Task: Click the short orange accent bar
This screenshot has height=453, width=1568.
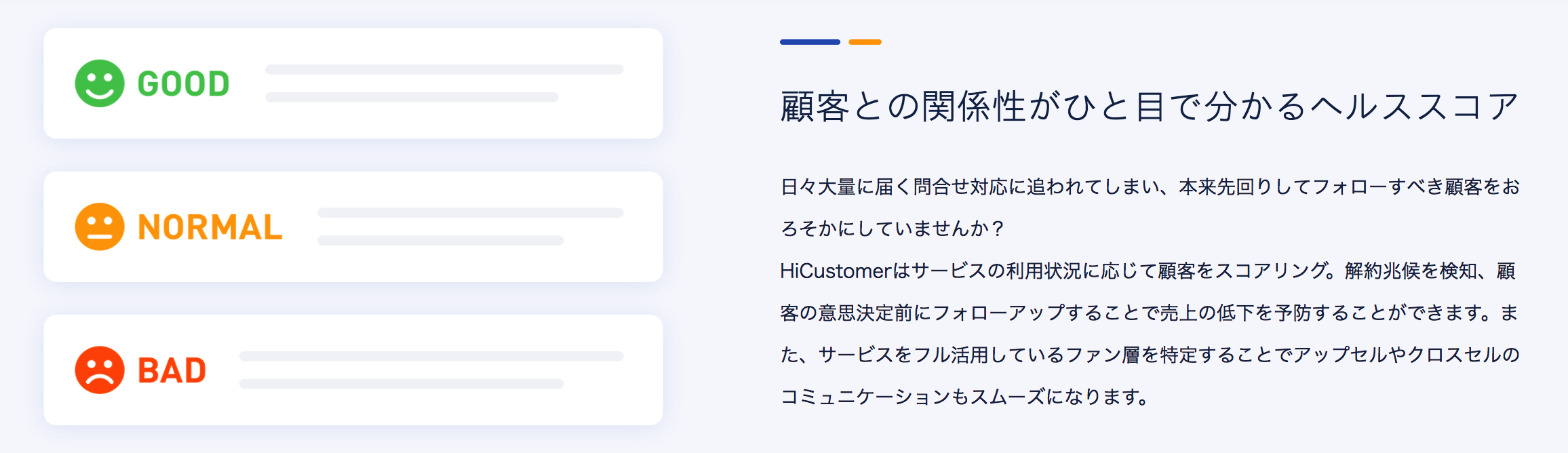Action: [x=865, y=42]
